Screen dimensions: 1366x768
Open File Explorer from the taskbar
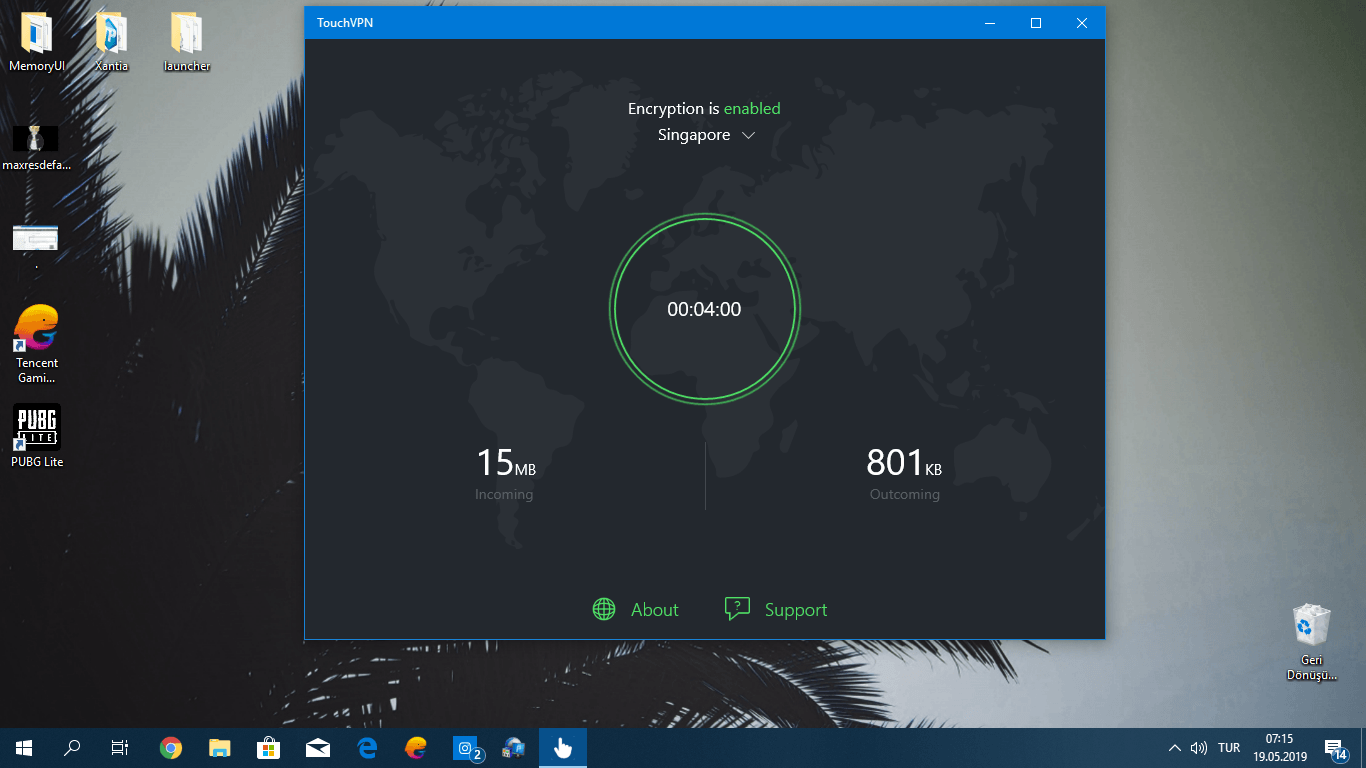pos(220,748)
